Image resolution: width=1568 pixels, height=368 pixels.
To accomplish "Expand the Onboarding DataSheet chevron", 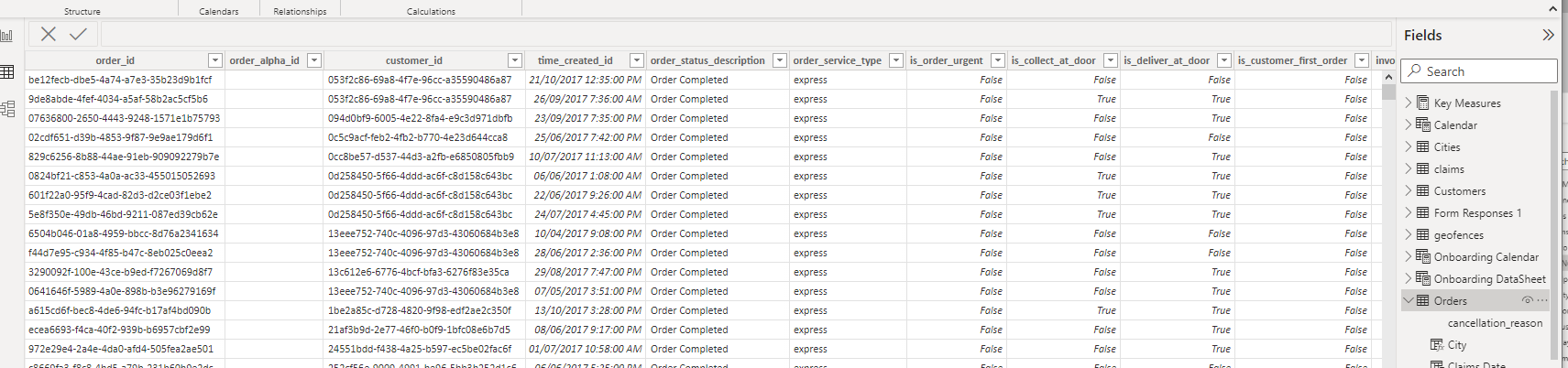I will coord(1409,278).
